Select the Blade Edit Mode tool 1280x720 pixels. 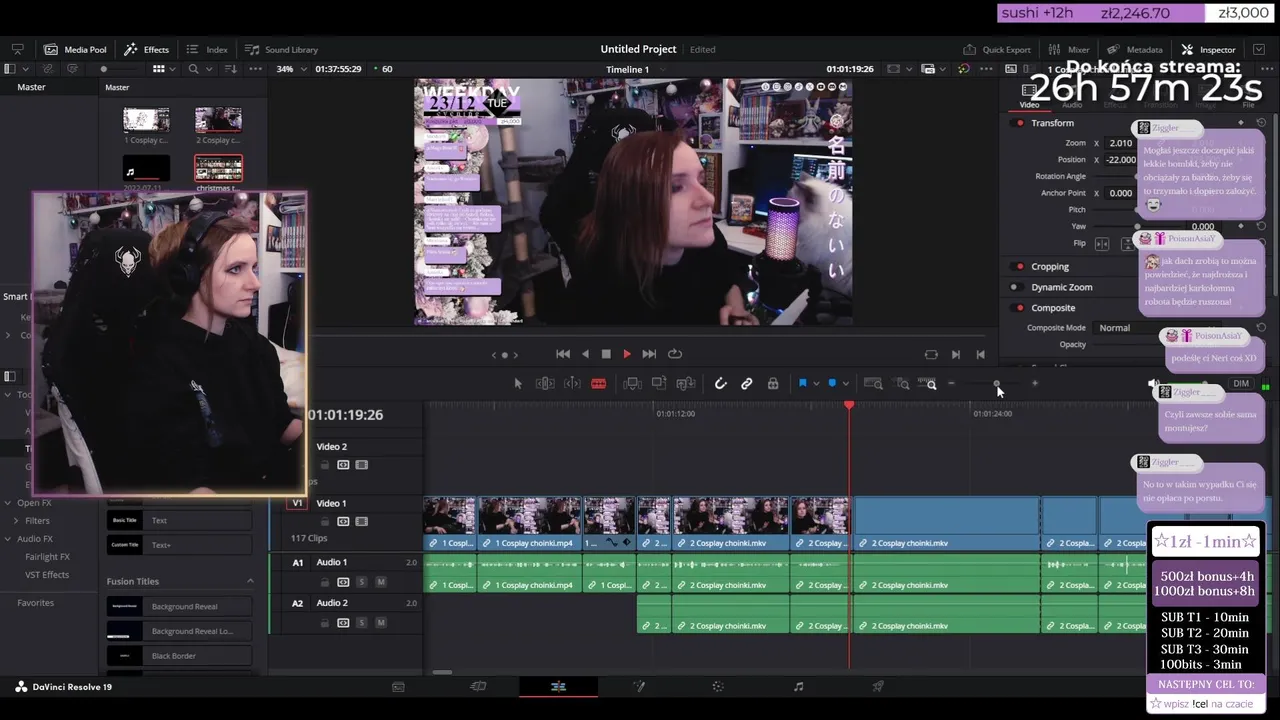click(x=598, y=384)
